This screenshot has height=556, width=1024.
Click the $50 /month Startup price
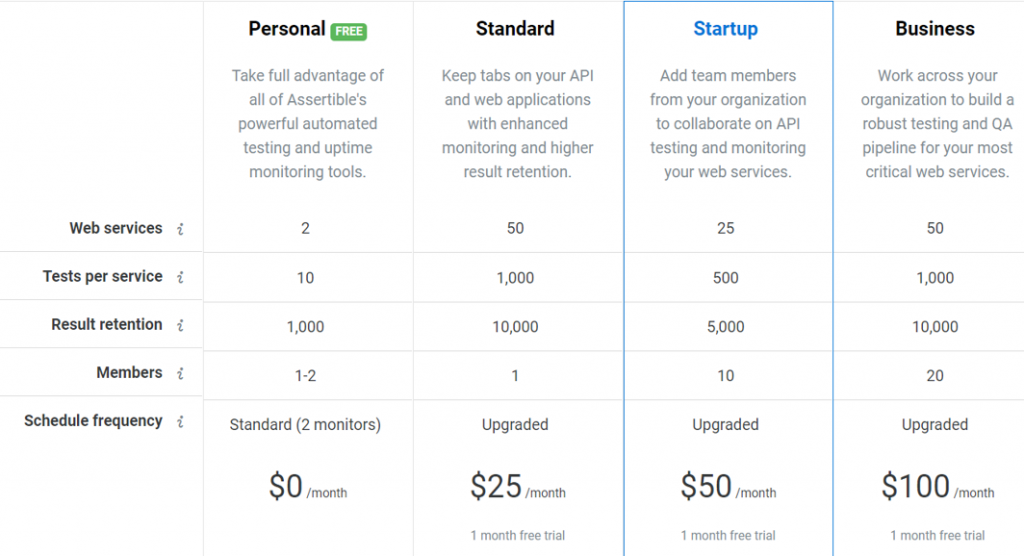pos(727,487)
